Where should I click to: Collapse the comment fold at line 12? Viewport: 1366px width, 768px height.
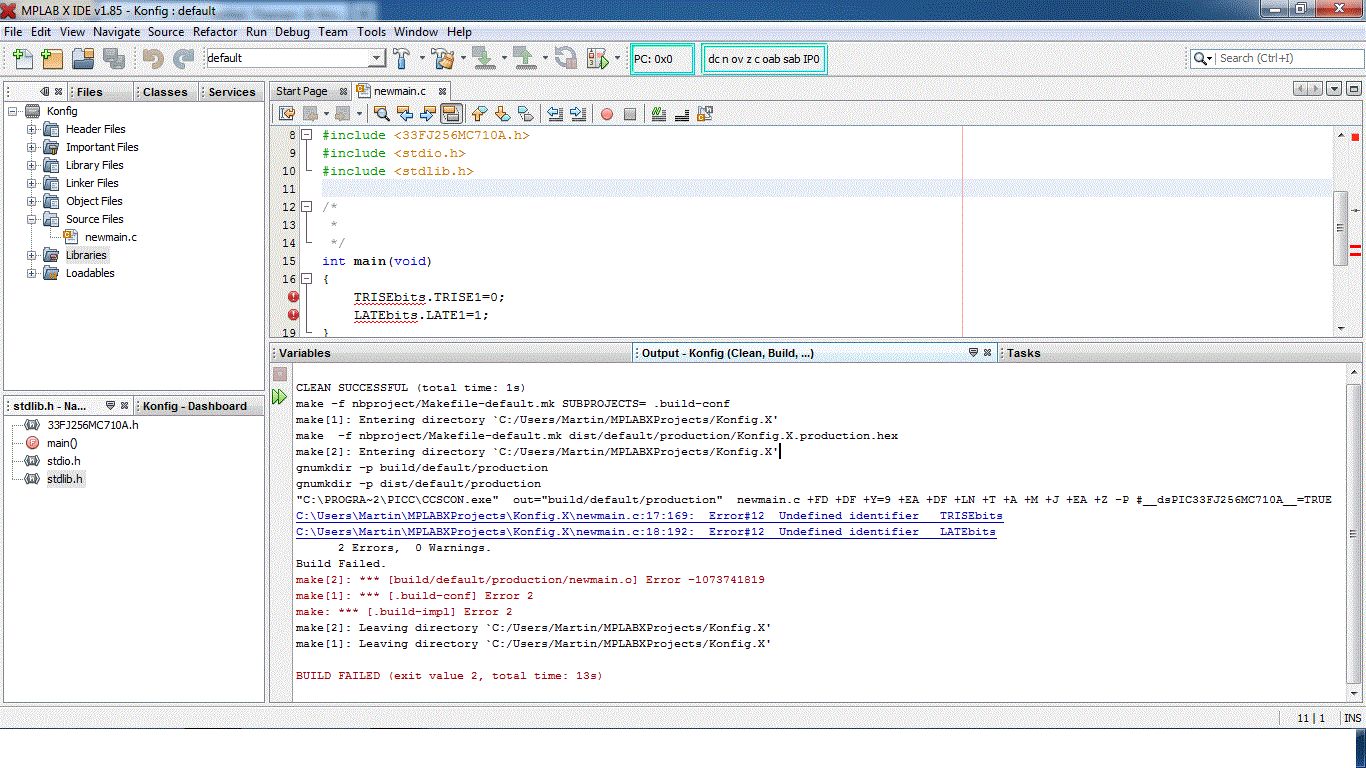307,207
